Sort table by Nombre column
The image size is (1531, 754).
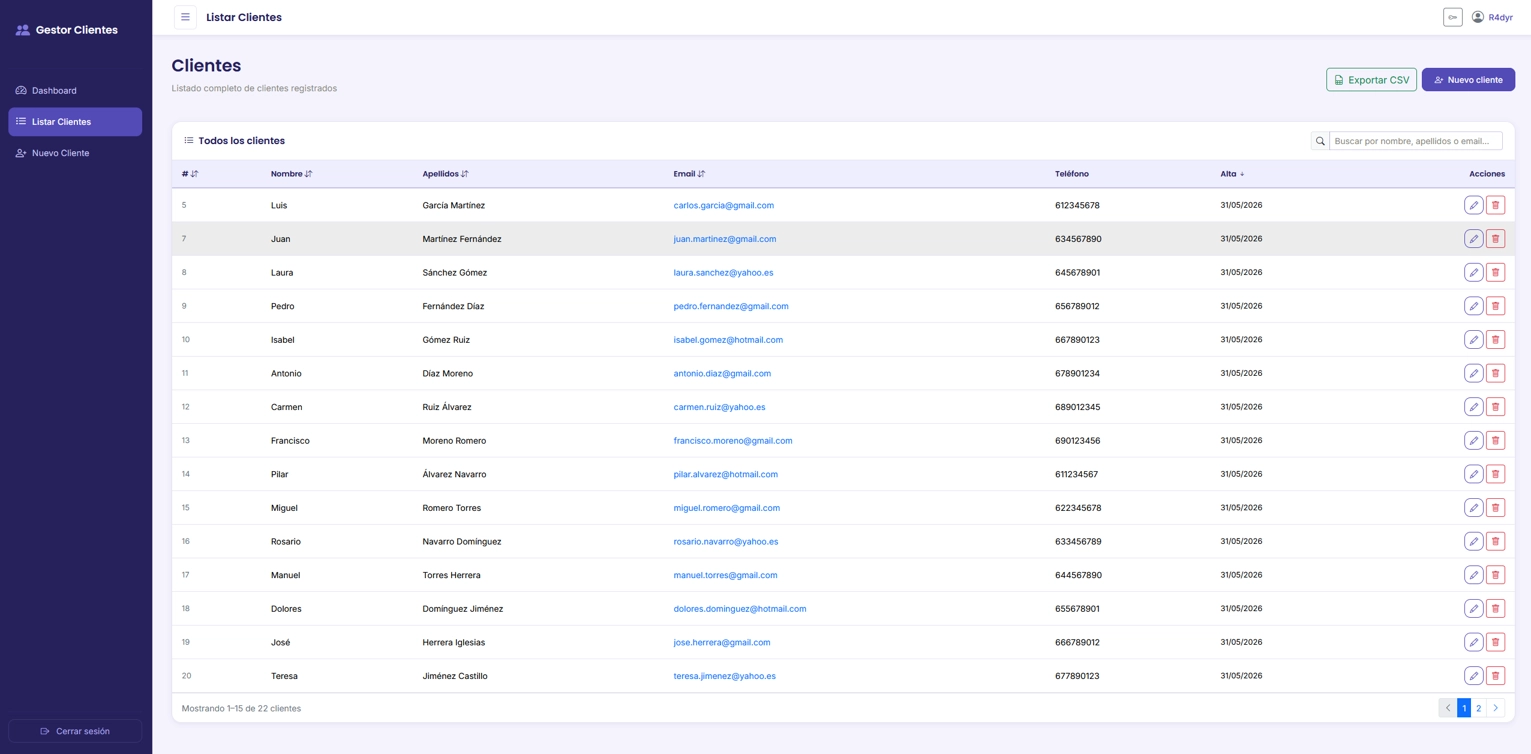(x=291, y=174)
